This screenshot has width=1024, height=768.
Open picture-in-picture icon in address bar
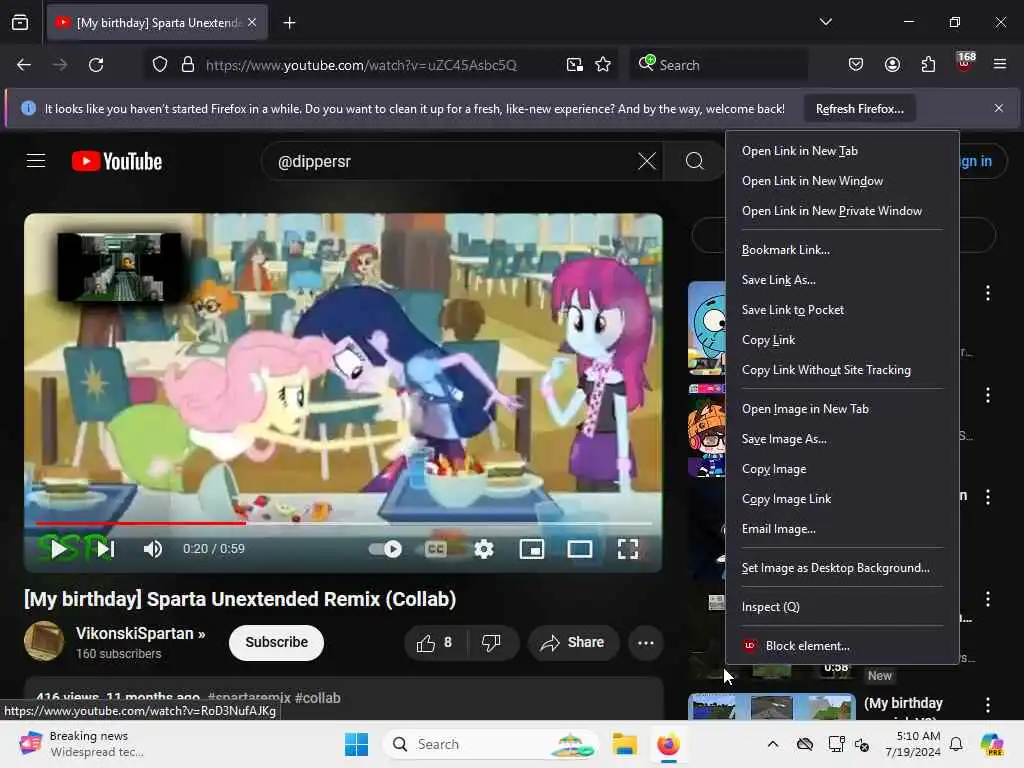click(575, 65)
